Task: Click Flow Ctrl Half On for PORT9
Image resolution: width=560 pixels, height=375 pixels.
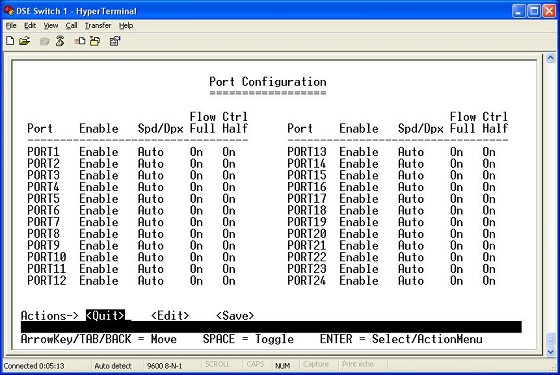Action: tap(229, 245)
